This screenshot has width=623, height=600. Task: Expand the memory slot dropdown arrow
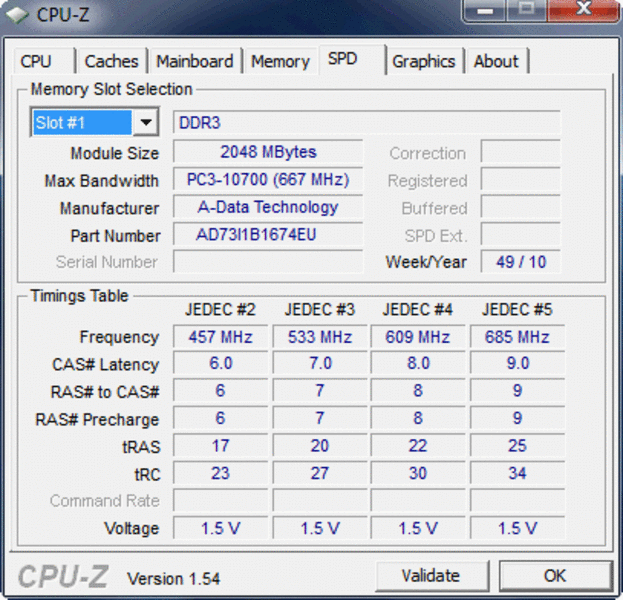tap(146, 122)
